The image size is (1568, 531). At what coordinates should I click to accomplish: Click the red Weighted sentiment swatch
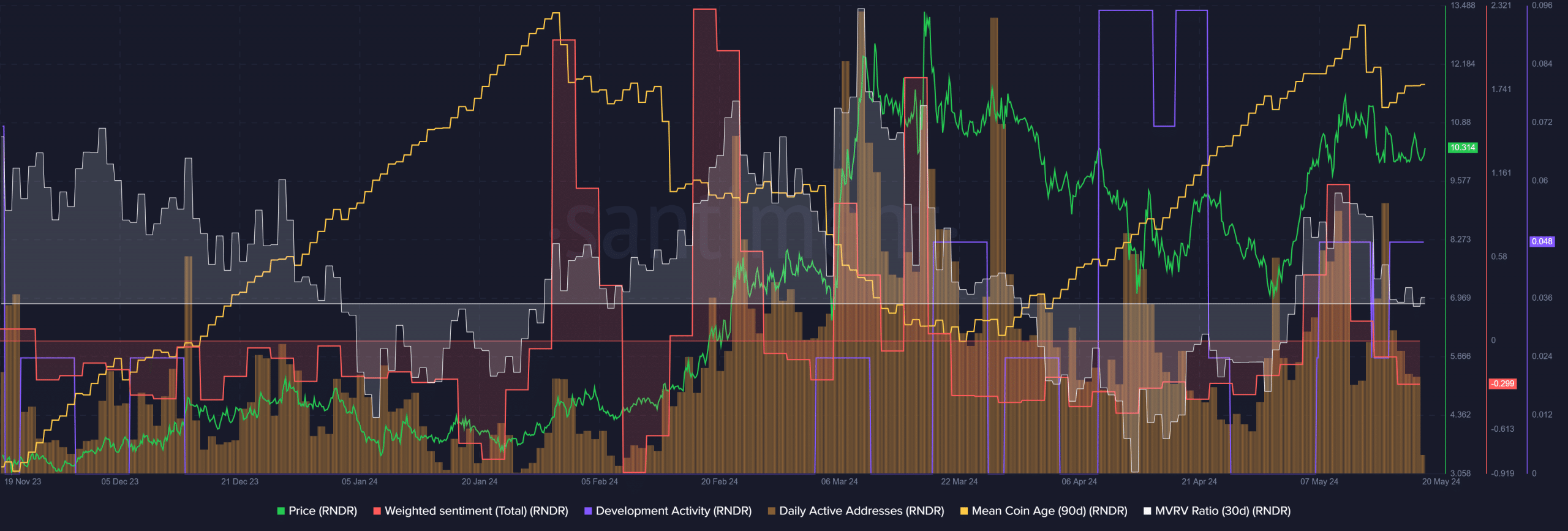[377, 511]
